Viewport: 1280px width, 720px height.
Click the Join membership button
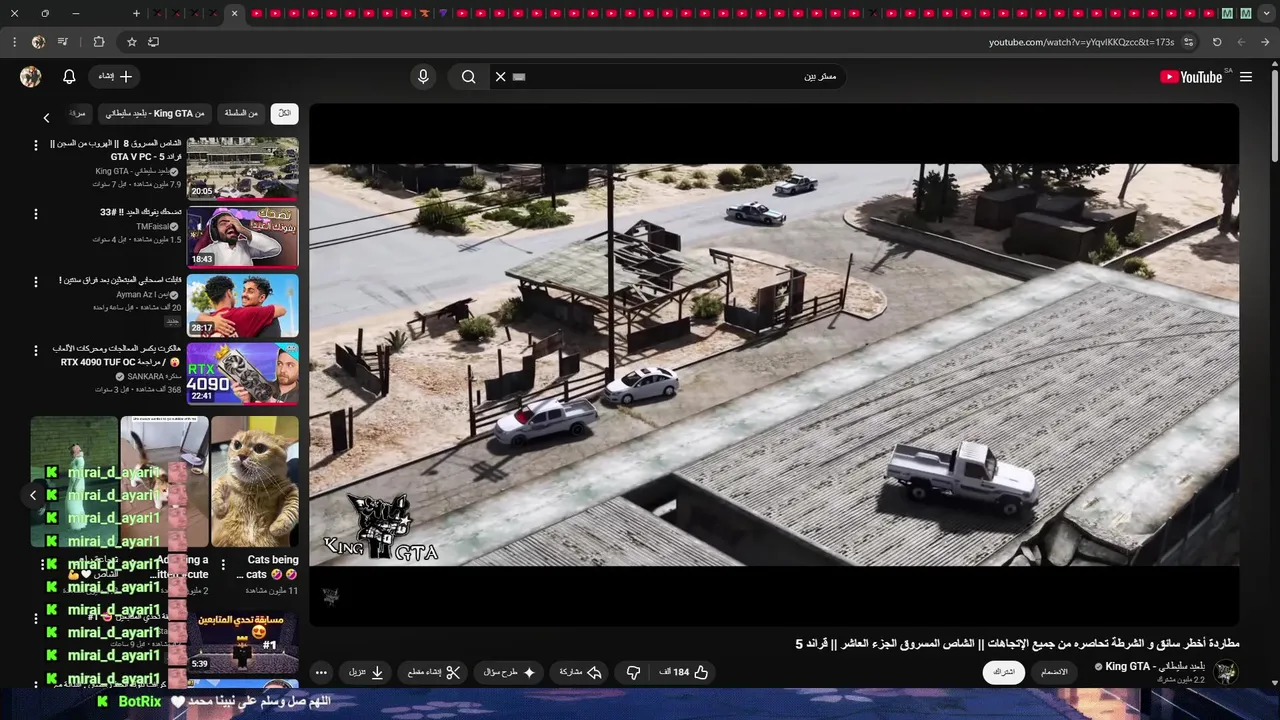click(x=1054, y=672)
